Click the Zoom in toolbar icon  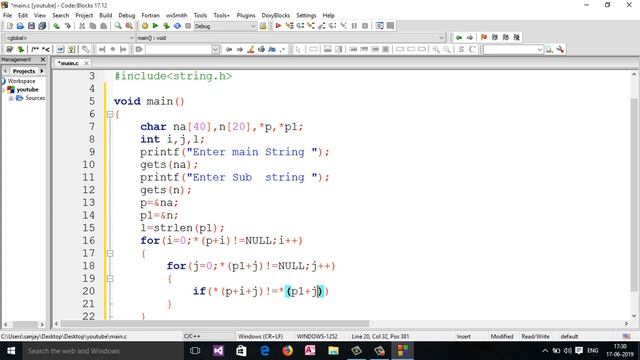[436, 49]
